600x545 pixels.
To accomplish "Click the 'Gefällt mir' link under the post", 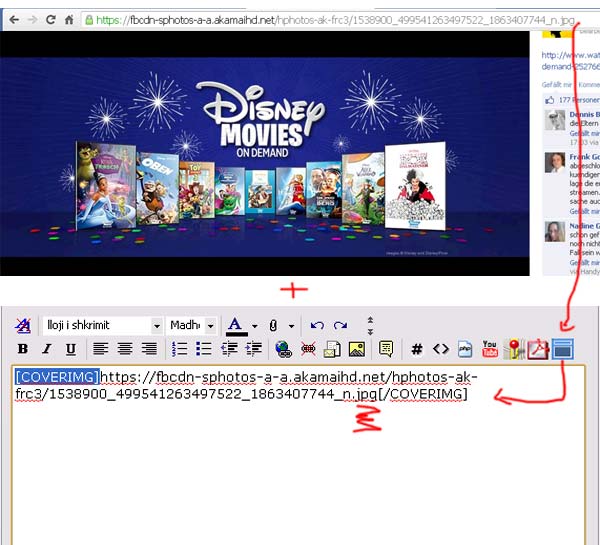I will [x=557, y=85].
